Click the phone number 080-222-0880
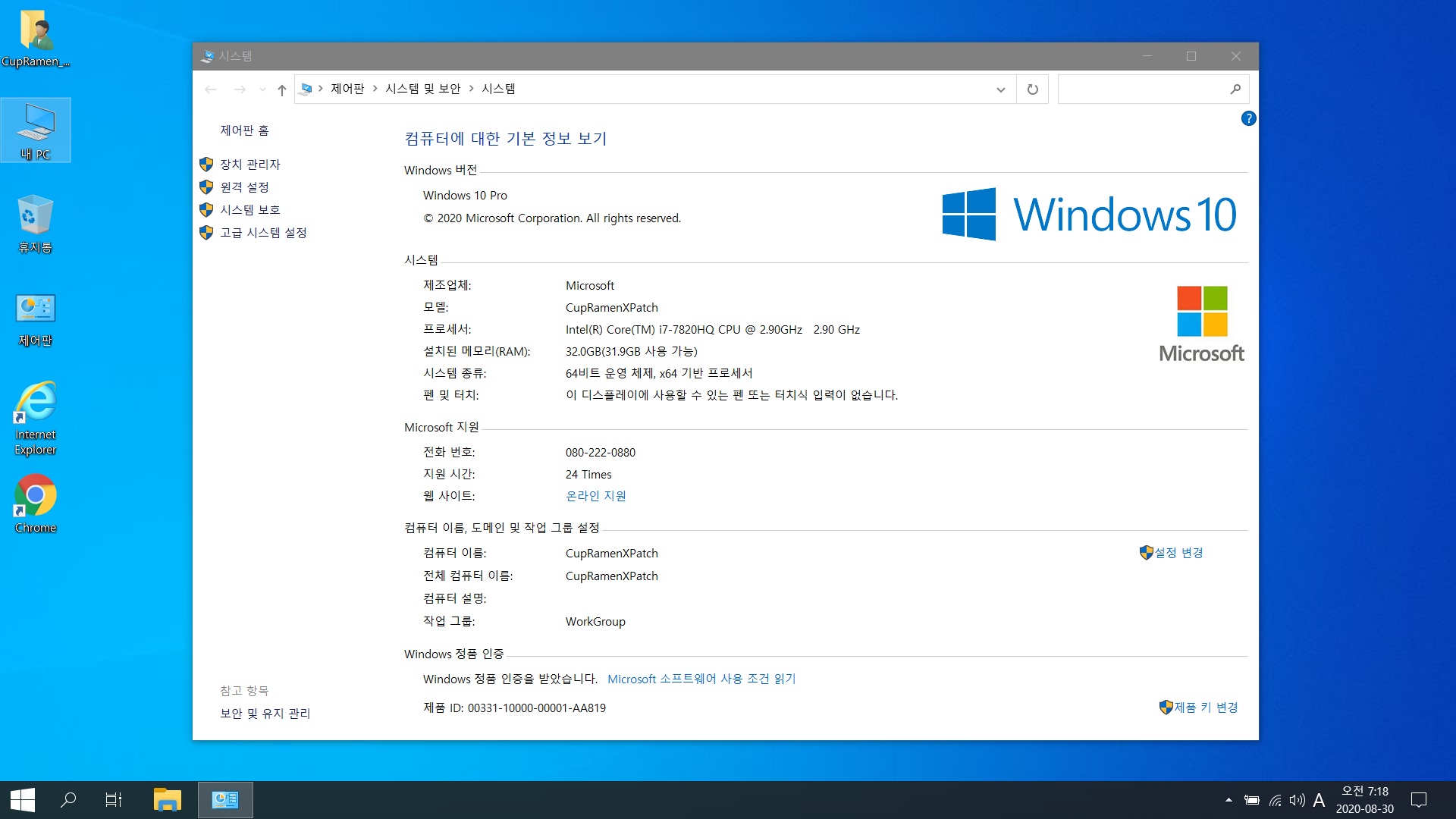This screenshot has width=1456, height=819. tap(601, 453)
